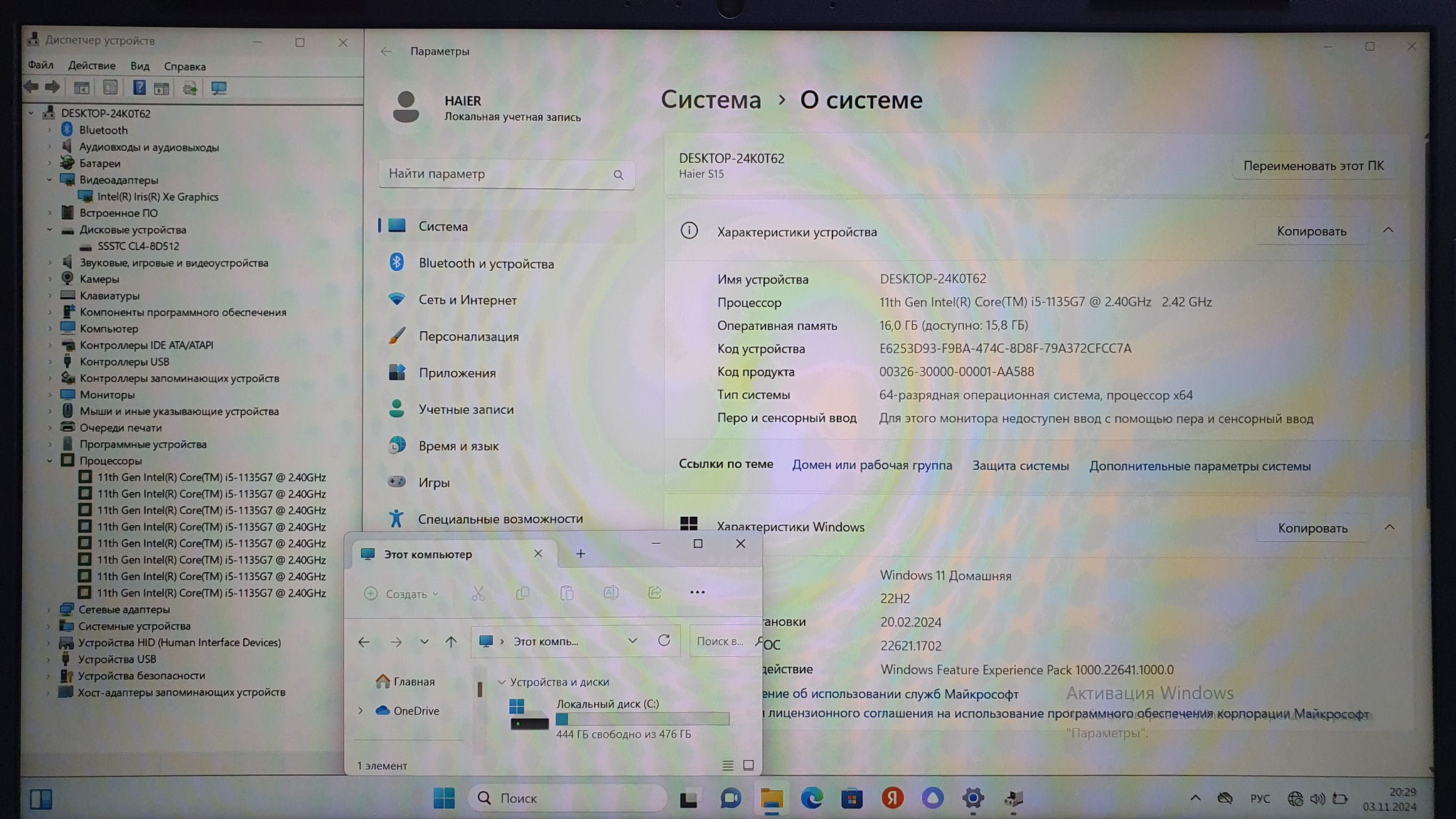Click scan for hardware changes toolbar icon
This screenshot has height=819, width=1456.
(218, 88)
